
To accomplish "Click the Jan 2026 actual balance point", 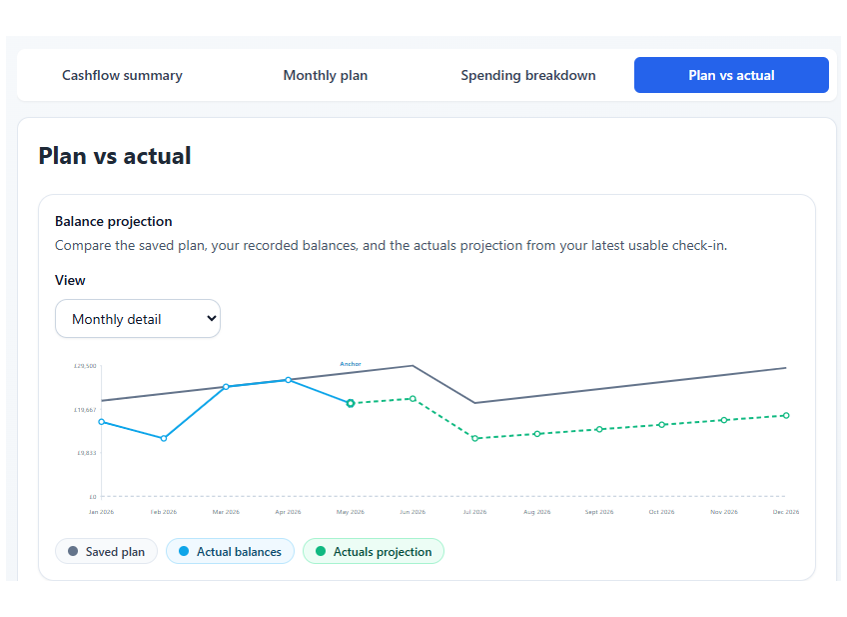I will coord(102,422).
